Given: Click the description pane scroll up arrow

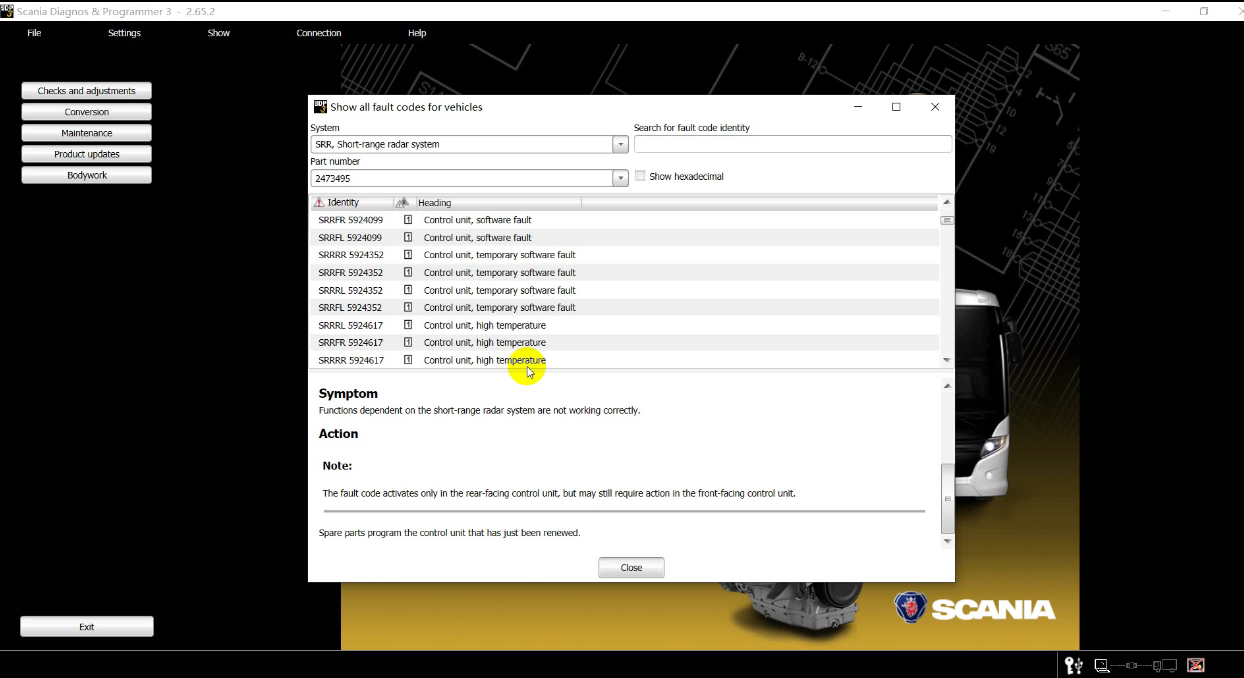Looking at the screenshot, I should (x=948, y=386).
